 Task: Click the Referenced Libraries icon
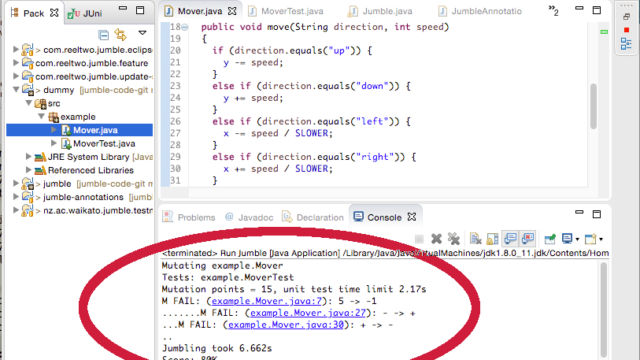point(40,171)
